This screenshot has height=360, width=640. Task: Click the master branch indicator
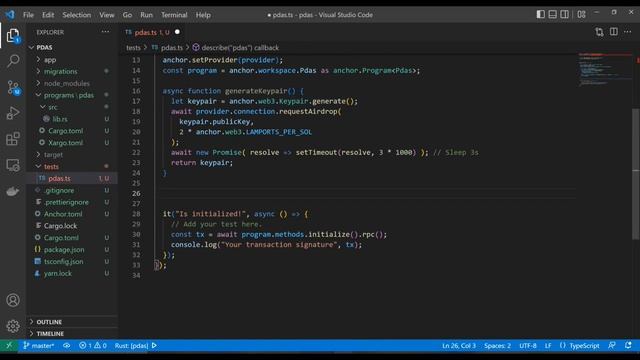click(x=38, y=345)
